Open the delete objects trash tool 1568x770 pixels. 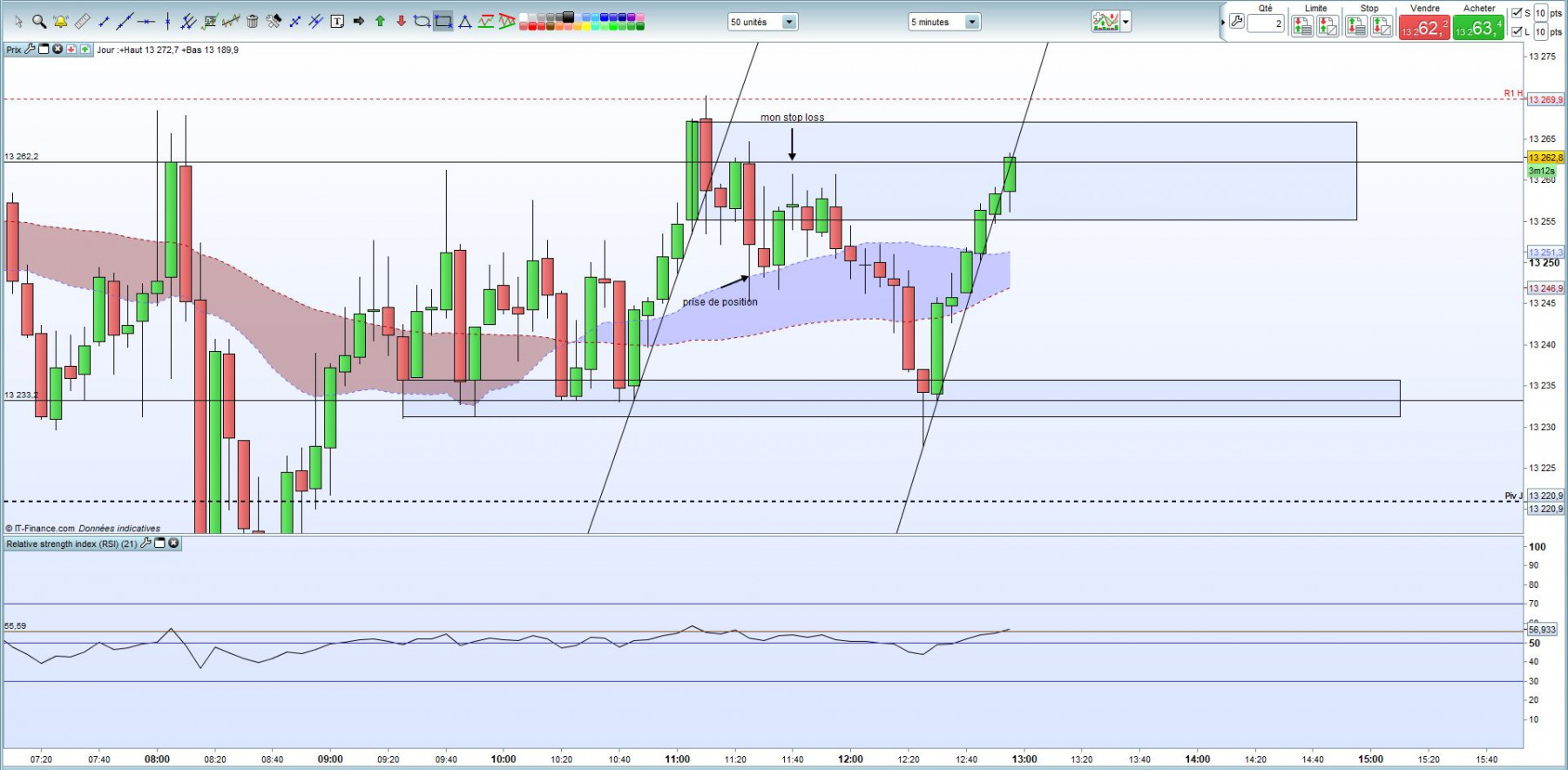click(253, 22)
